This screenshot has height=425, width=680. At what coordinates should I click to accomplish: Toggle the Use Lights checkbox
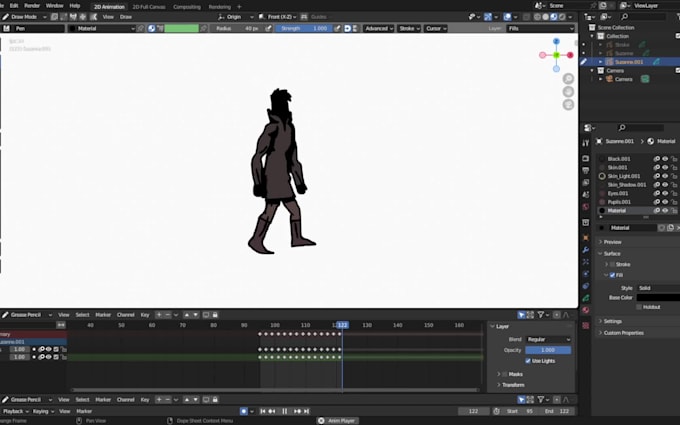pyautogui.click(x=528, y=361)
